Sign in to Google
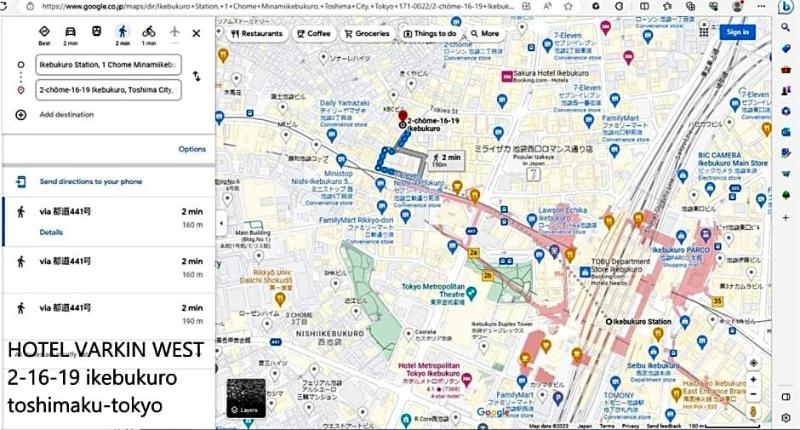Viewport: 800px width, 430px height. (x=738, y=32)
